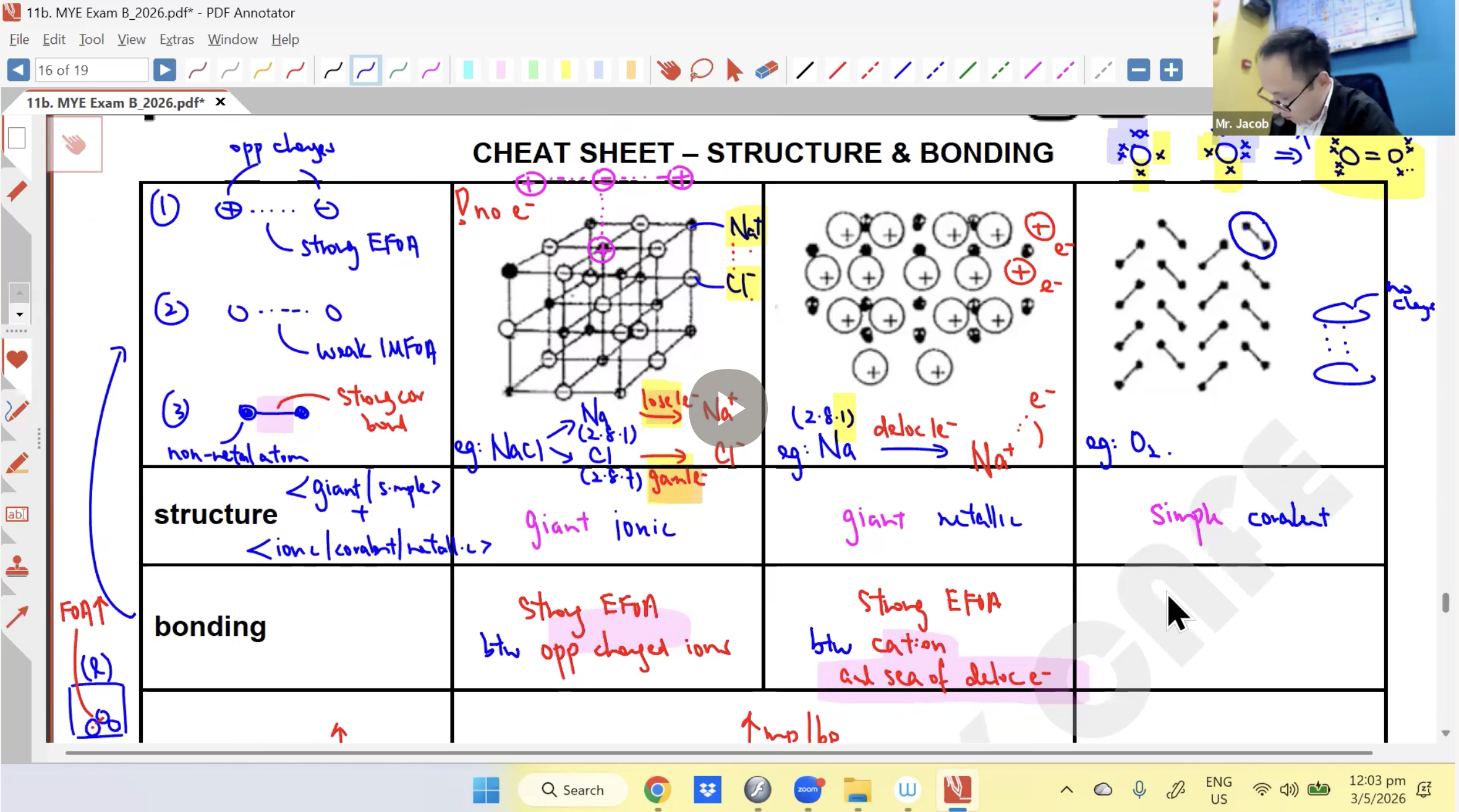The image size is (1459, 812).
Task: Choose the green highlighter swatch
Action: tap(534, 70)
